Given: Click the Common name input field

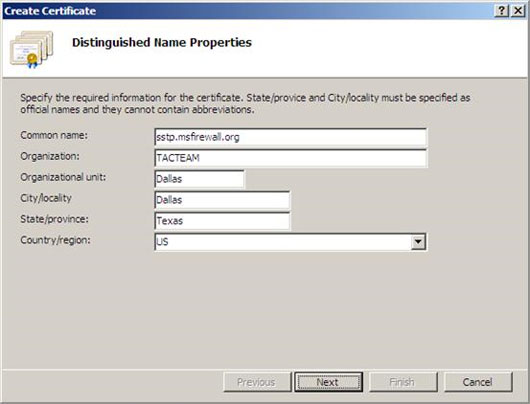Looking at the screenshot, I should pyautogui.click(x=290, y=137).
